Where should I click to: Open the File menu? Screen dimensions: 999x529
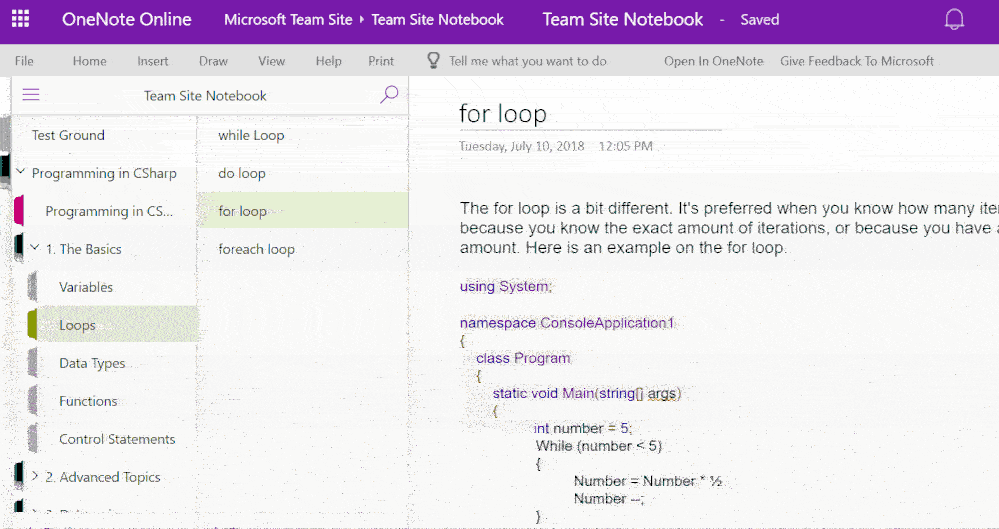coord(24,61)
